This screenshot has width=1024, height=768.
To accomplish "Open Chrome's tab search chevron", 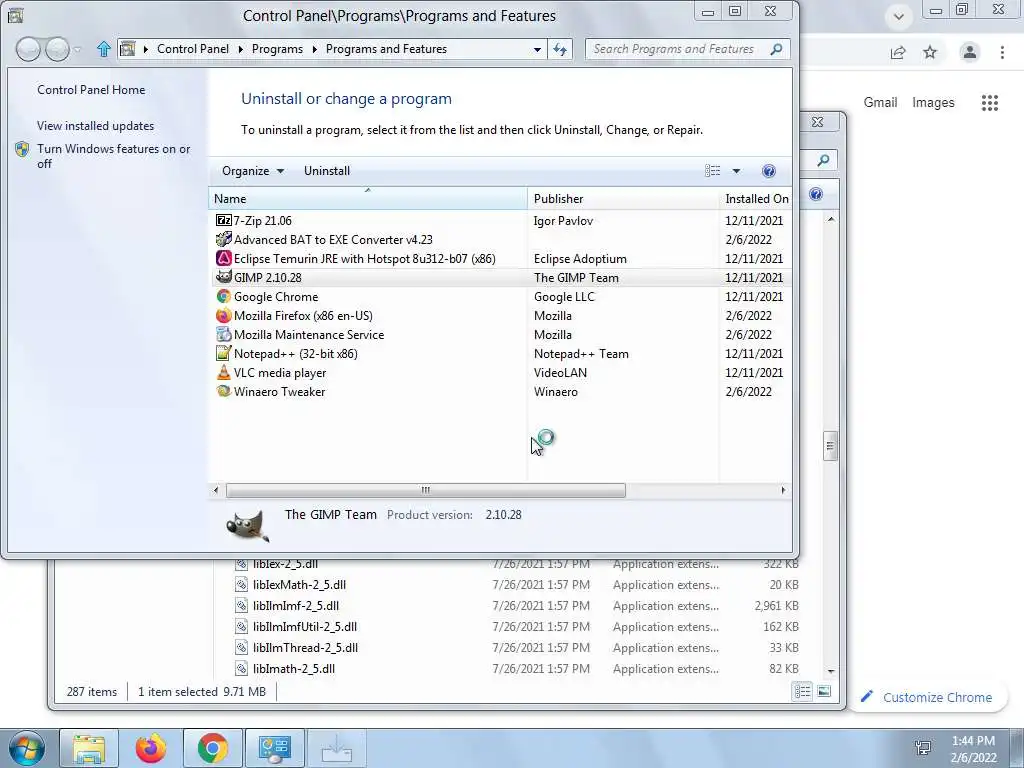I will pyautogui.click(x=899, y=17).
